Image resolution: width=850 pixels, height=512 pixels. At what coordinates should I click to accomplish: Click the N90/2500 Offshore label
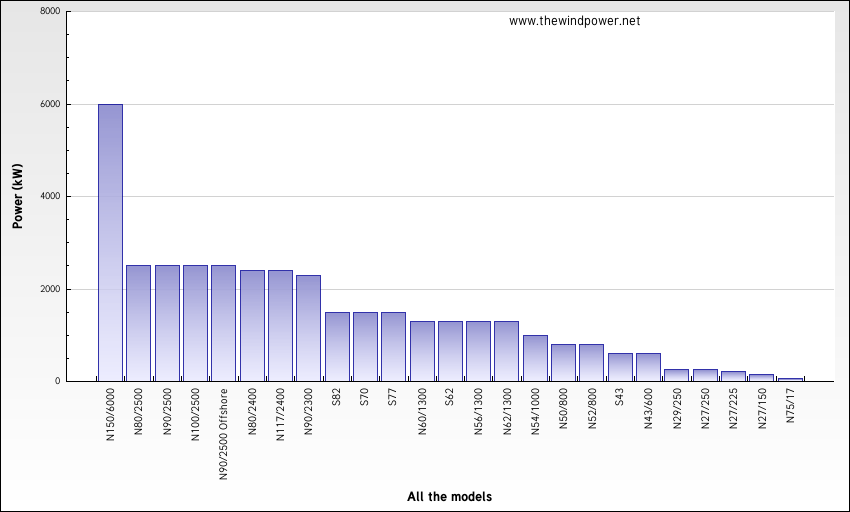click(x=223, y=434)
